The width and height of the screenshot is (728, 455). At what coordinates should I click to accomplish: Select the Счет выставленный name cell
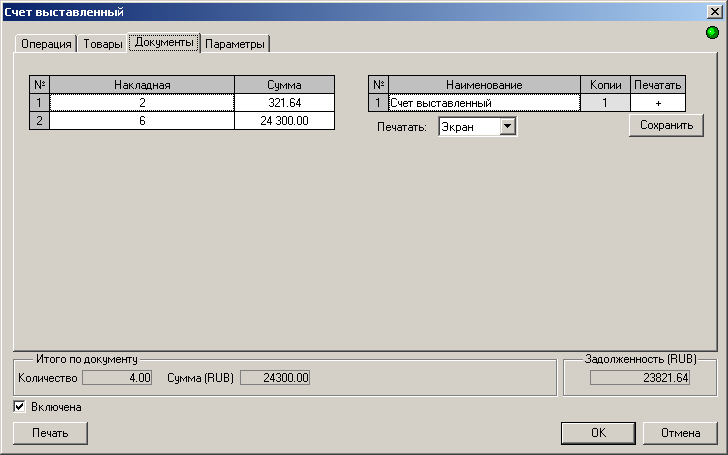pos(484,103)
